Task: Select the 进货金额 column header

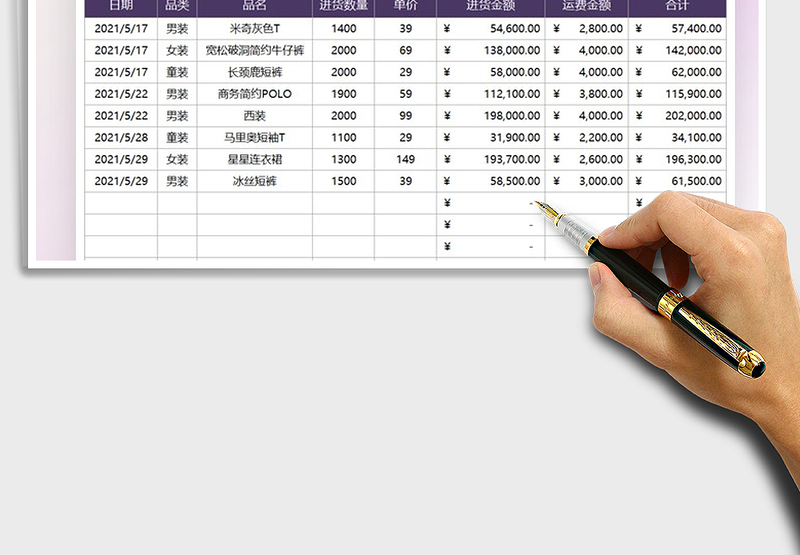Action: pos(491,6)
